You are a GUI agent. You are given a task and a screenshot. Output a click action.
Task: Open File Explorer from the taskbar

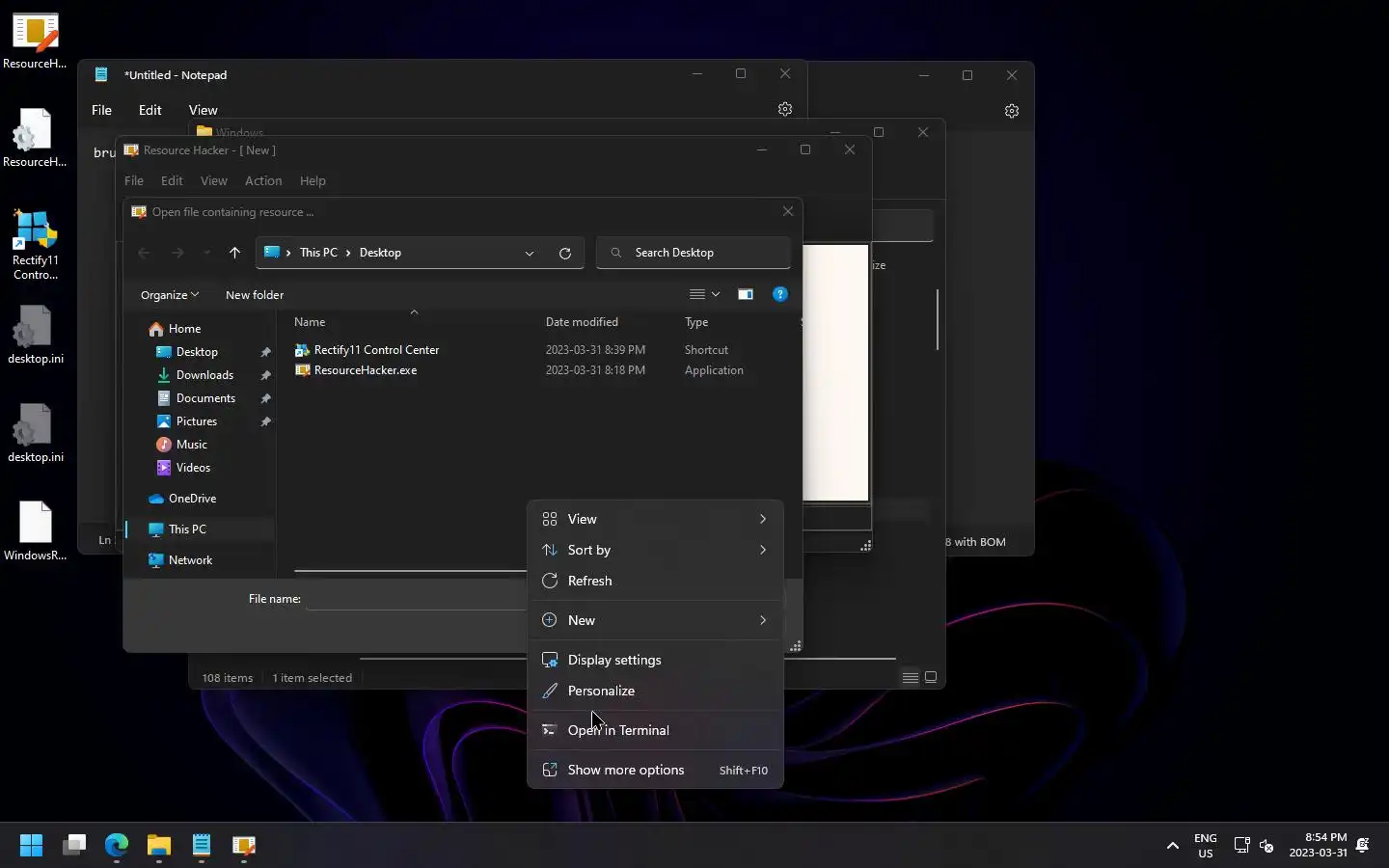159,846
